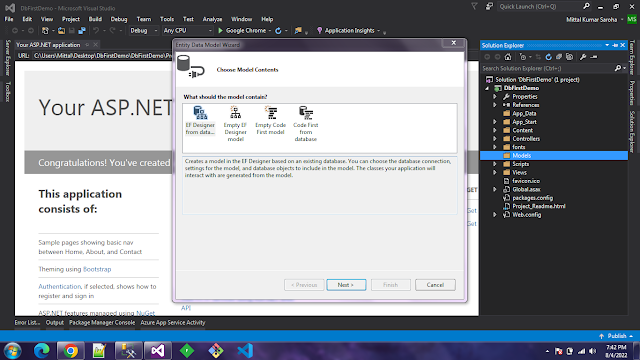This screenshot has height=360, width=640.
Task: Open the NuGet link on the page
Action: pyautogui.click(x=145, y=313)
